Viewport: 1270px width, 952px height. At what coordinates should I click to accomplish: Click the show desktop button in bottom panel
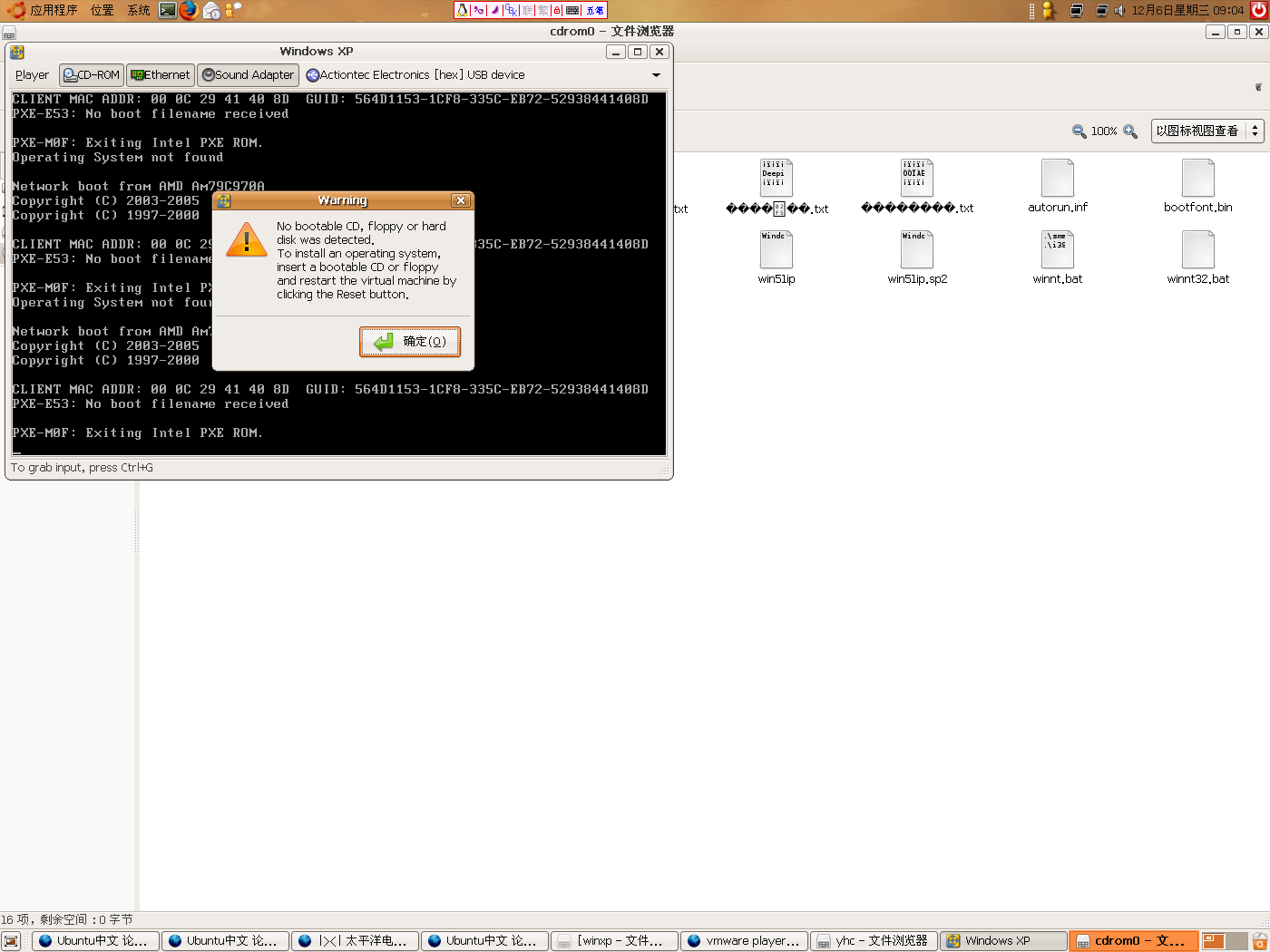(11, 941)
